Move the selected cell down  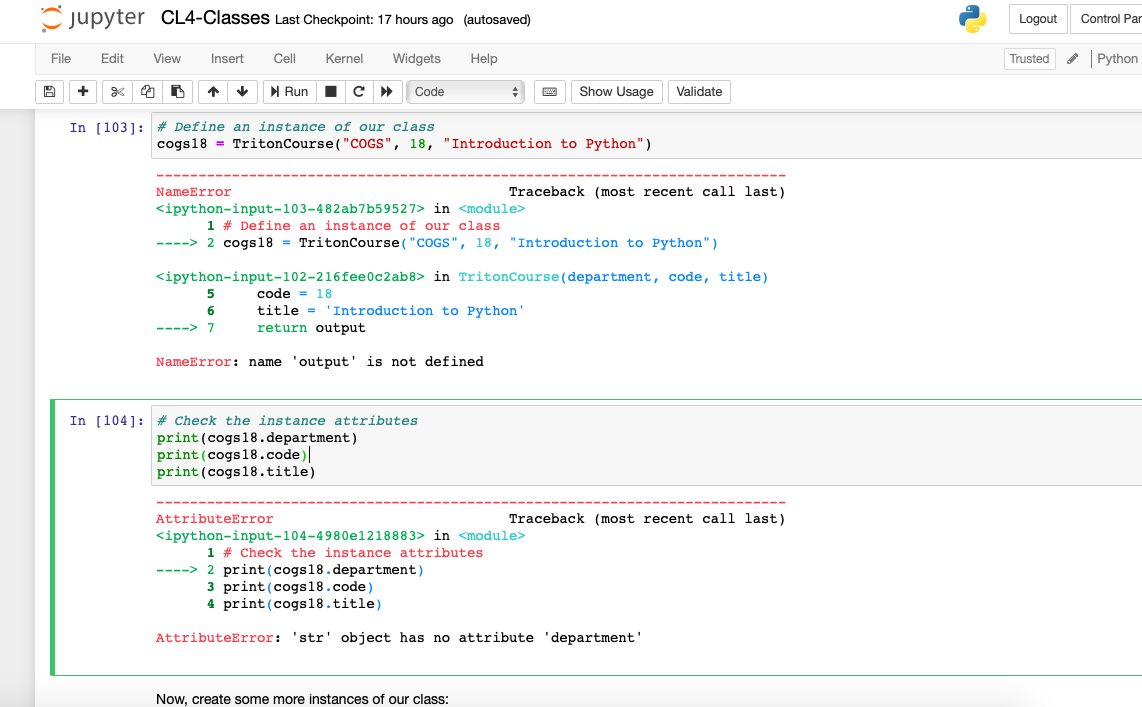click(241, 91)
